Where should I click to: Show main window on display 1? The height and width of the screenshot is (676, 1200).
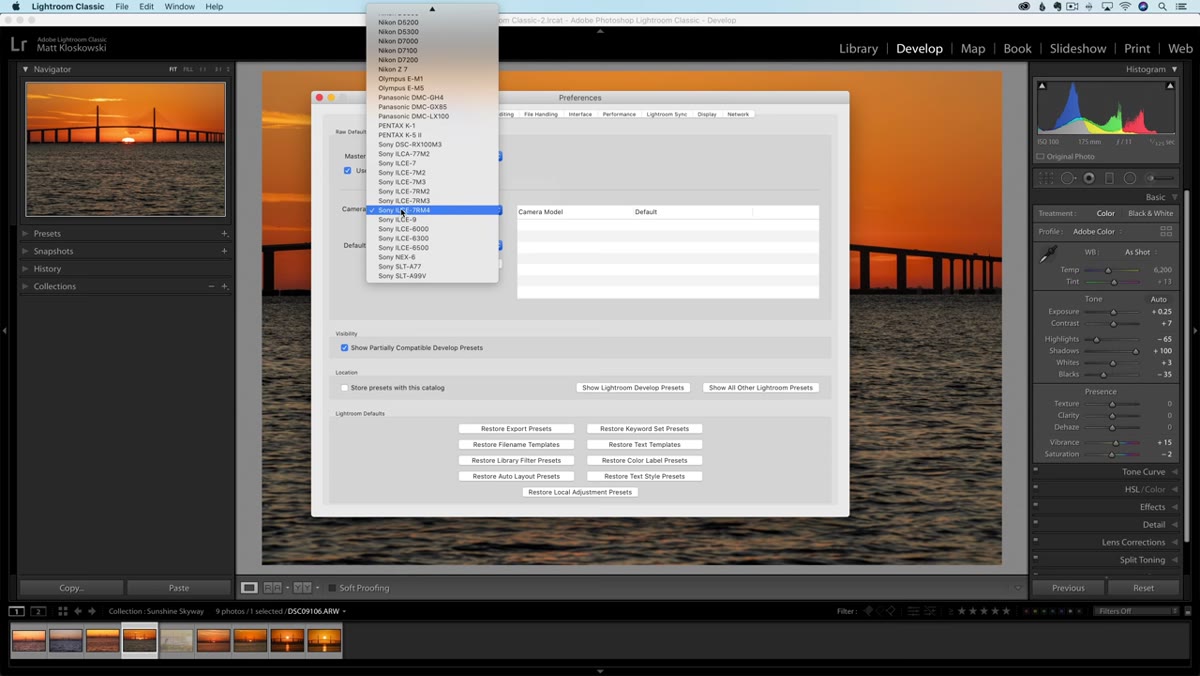pos(17,611)
